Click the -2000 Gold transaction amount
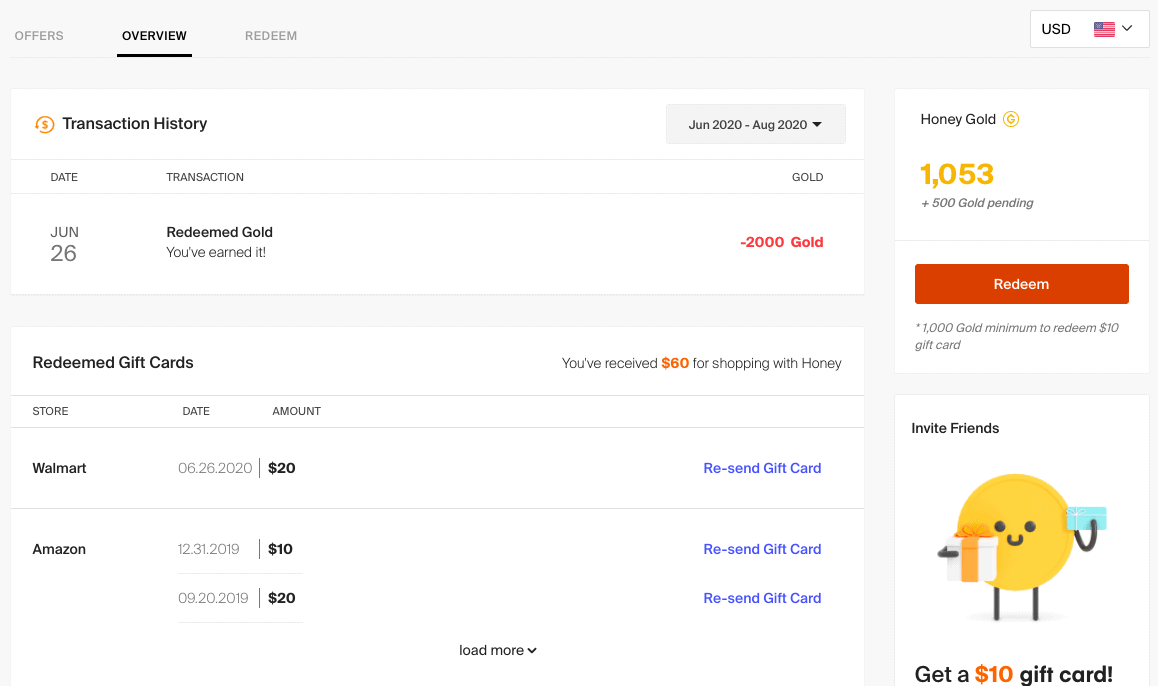The image size is (1158, 686). click(781, 242)
